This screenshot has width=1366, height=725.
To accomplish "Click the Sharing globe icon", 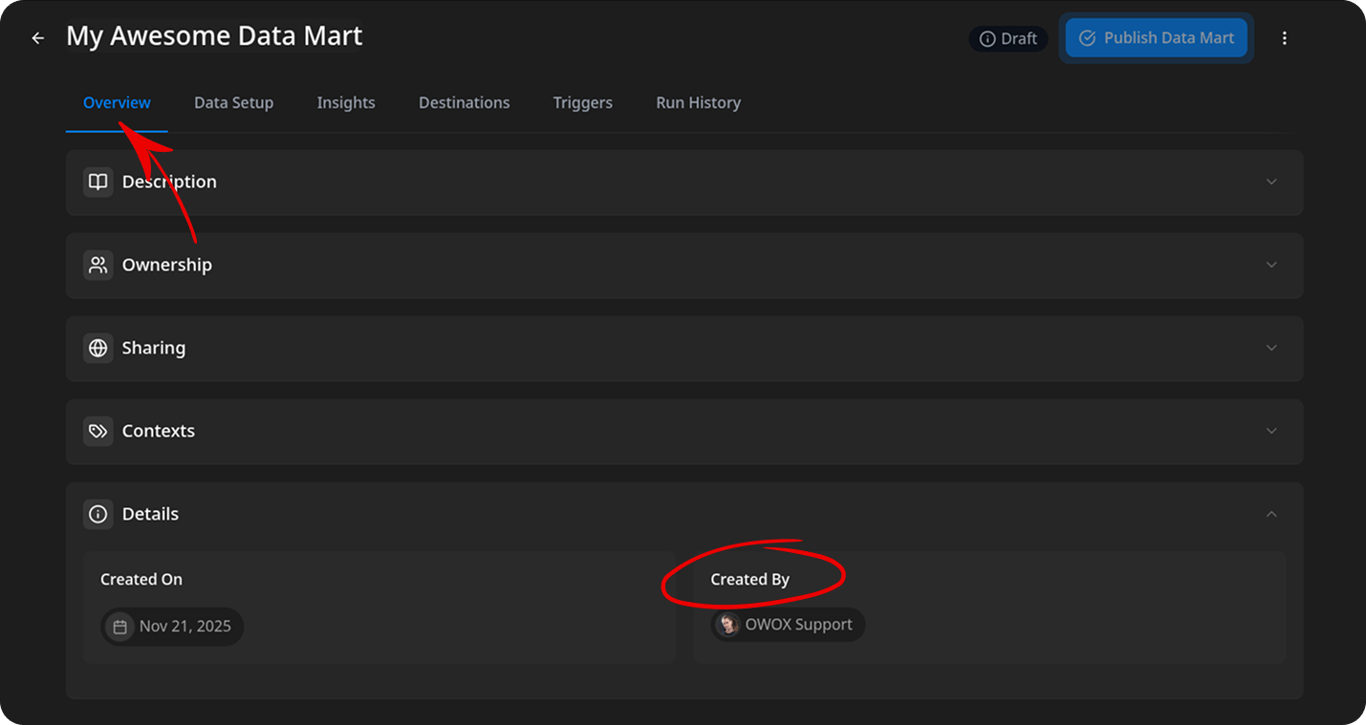I will (x=98, y=348).
